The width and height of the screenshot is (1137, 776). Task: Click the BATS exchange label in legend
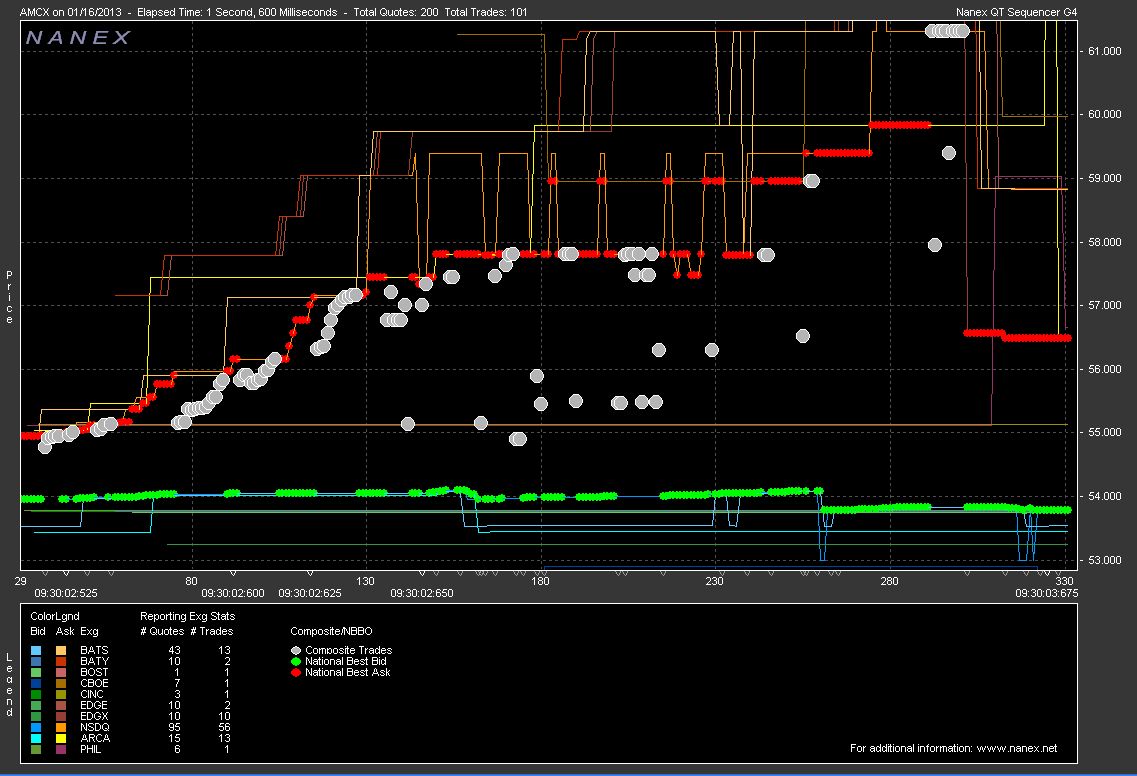tap(94, 651)
